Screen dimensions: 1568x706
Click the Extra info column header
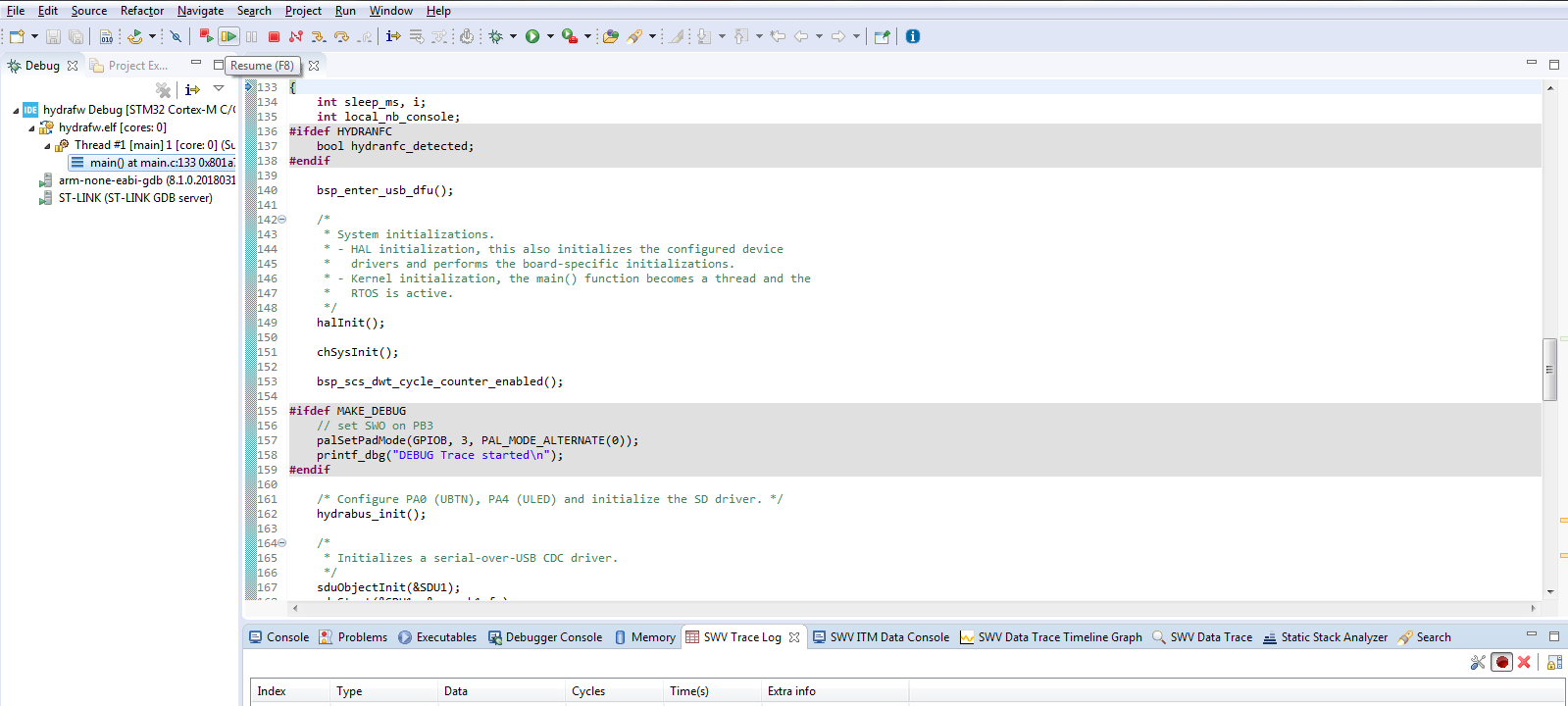pyautogui.click(x=835, y=691)
